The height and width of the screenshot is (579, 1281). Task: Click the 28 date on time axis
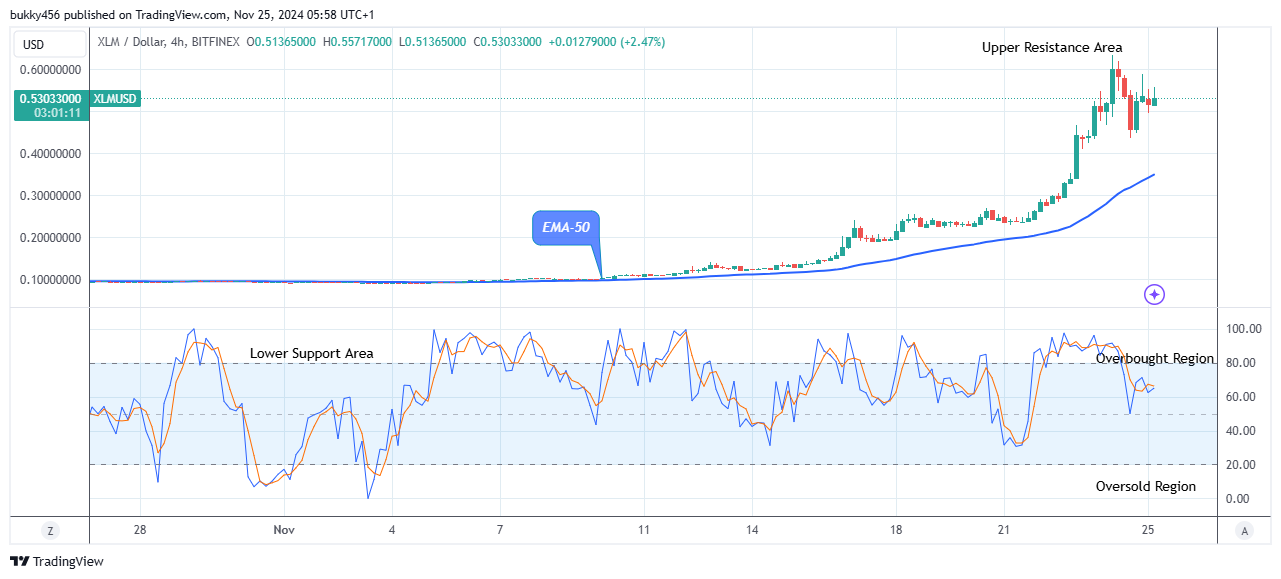(140, 530)
